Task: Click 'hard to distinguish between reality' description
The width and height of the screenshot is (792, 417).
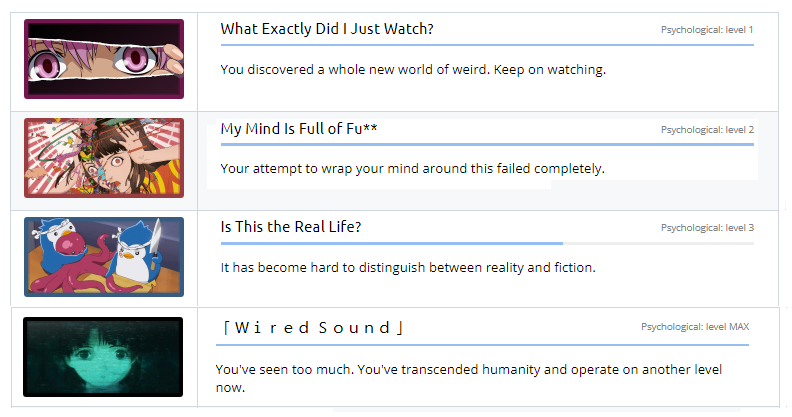Action: point(408,268)
